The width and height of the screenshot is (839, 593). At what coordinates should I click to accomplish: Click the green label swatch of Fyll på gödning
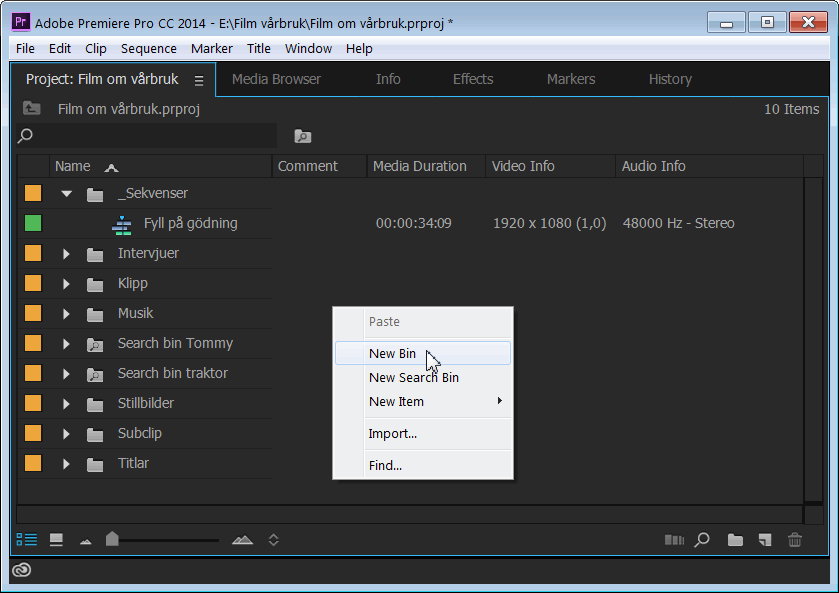point(33,224)
